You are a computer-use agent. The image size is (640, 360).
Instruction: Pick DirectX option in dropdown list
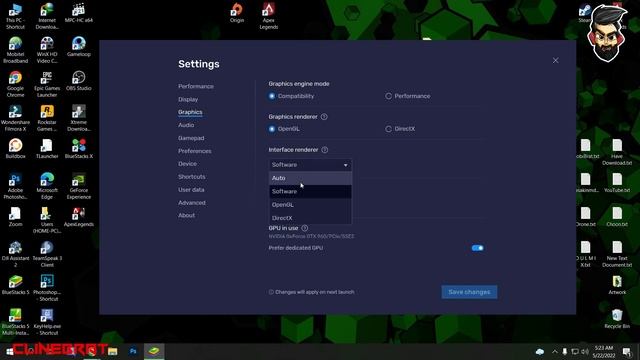[310, 218]
